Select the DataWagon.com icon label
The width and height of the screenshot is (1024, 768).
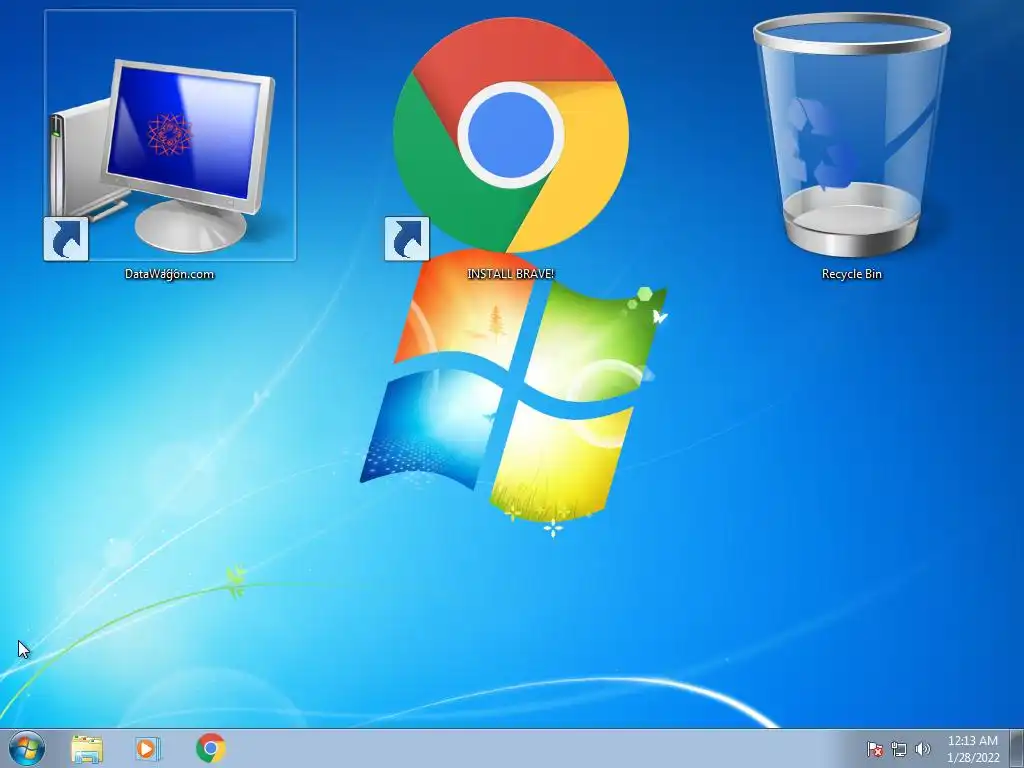170,274
